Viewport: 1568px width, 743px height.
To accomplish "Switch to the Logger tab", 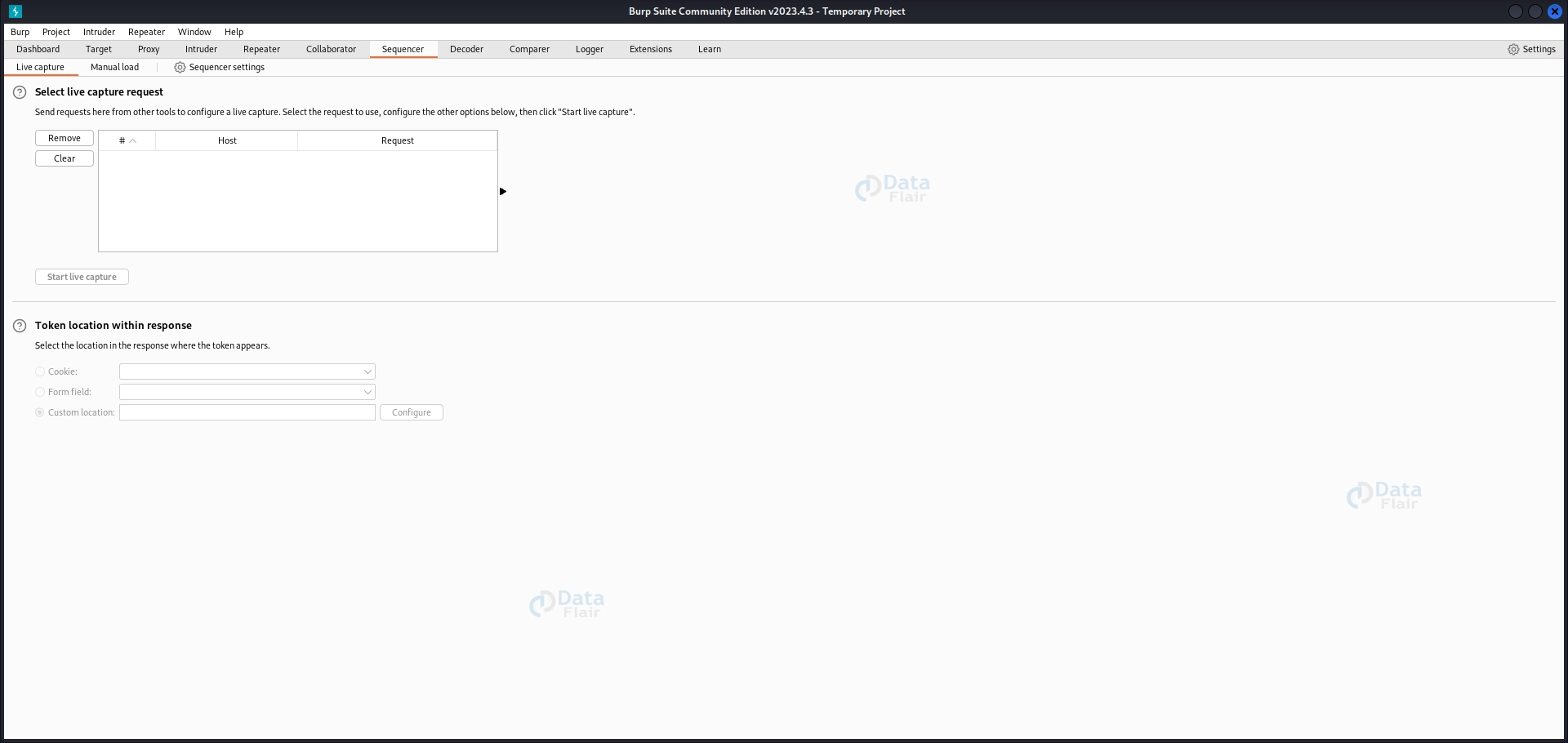I will click(590, 49).
